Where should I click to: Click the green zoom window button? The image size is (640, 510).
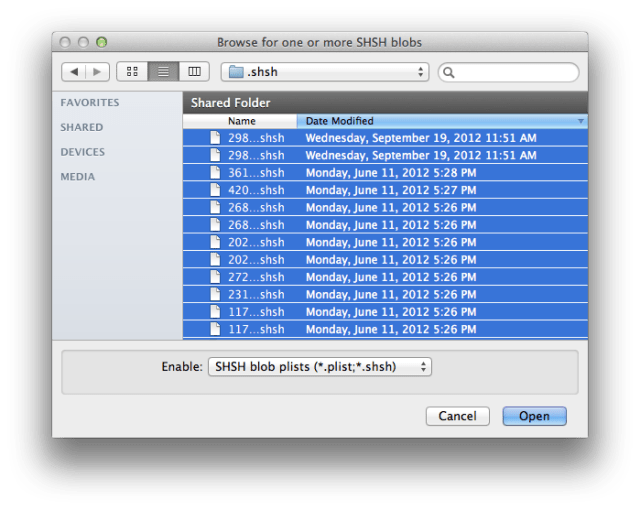[x=102, y=42]
